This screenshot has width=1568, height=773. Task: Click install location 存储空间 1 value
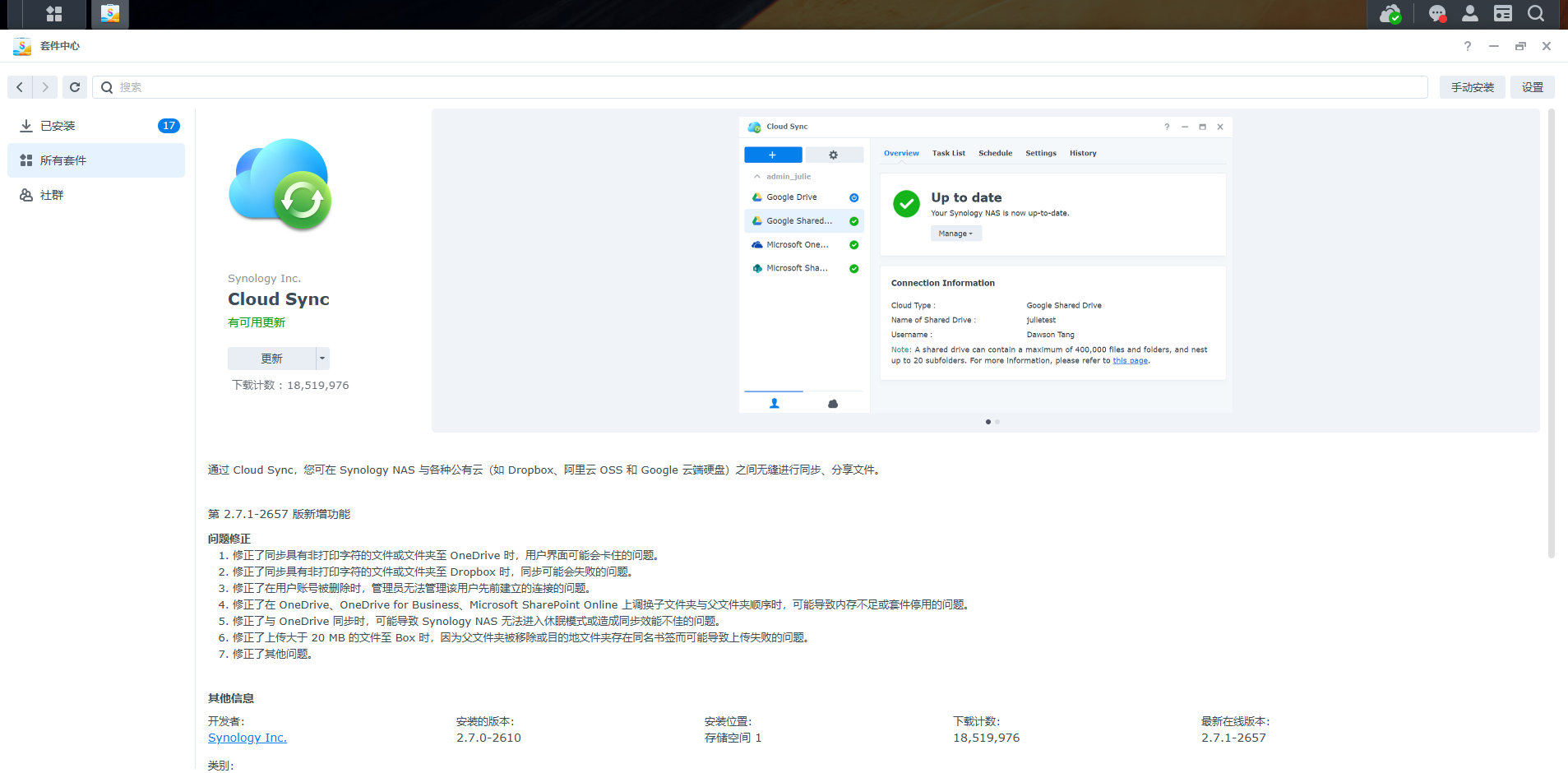733,738
